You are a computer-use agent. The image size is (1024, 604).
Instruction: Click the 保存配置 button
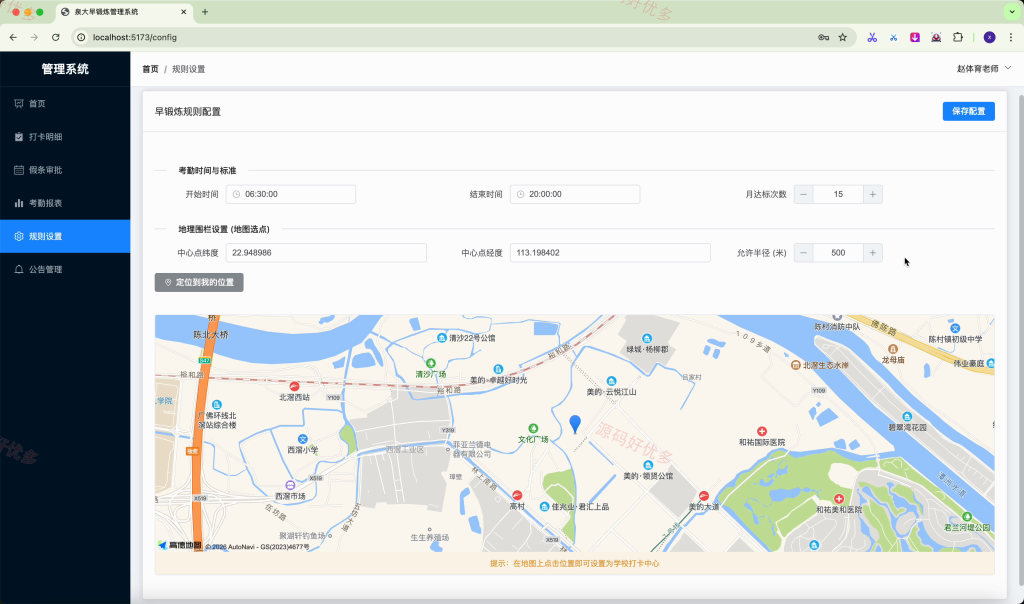[x=968, y=111]
